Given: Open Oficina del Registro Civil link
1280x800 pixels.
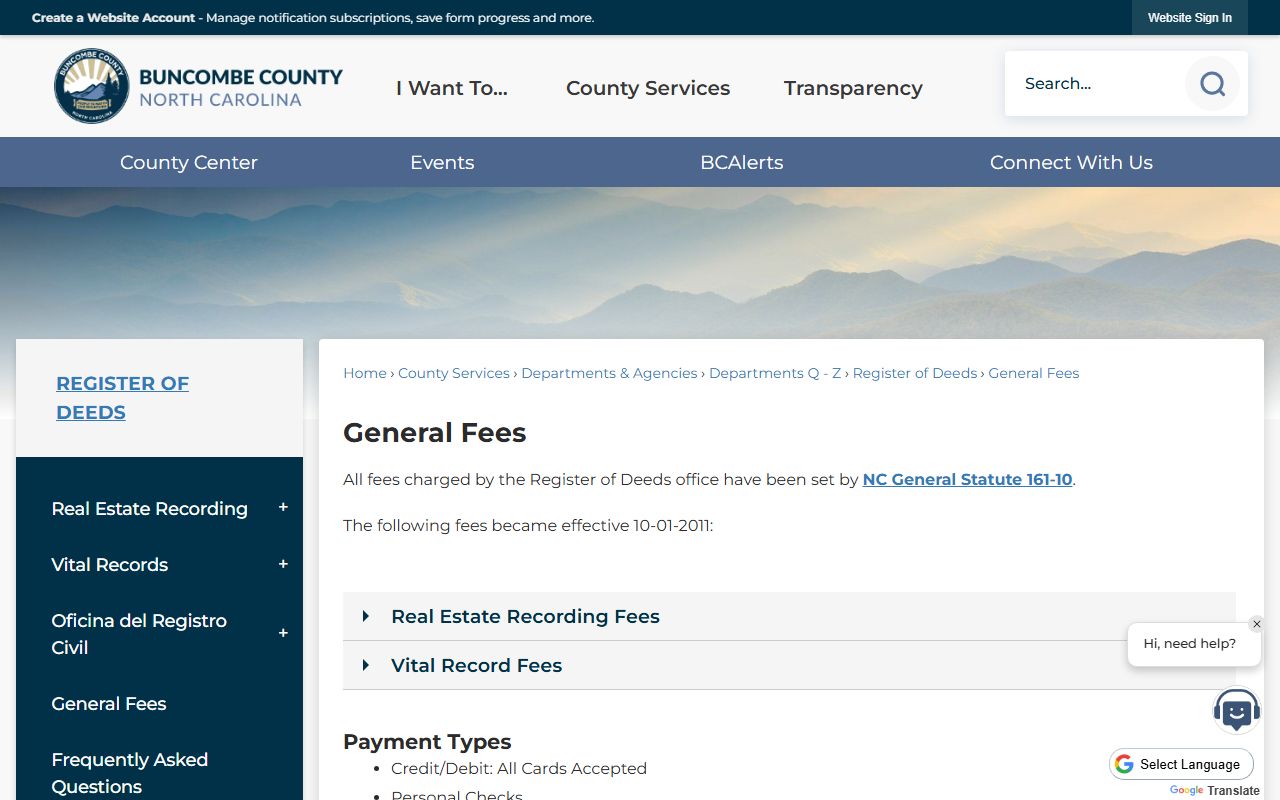Looking at the screenshot, I should coord(139,634).
